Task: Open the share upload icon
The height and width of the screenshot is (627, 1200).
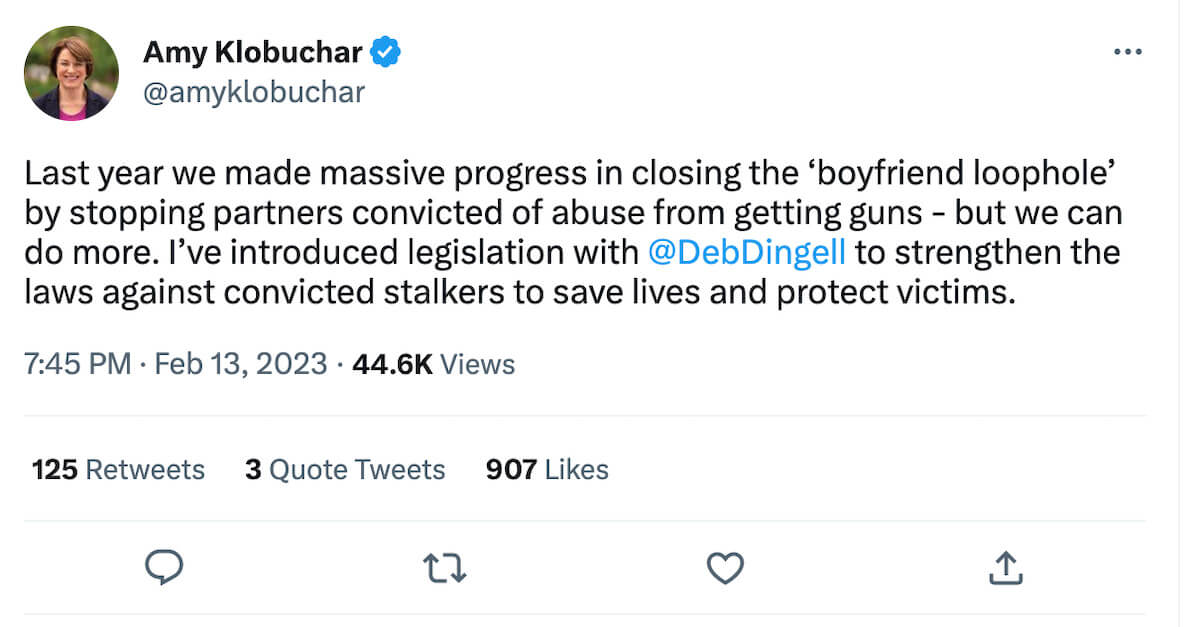Action: point(1005,567)
